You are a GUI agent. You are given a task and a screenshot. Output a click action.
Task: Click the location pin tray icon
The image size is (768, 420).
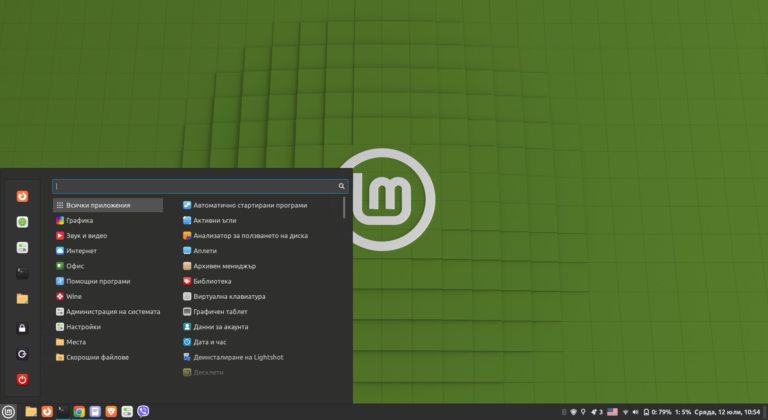583,412
